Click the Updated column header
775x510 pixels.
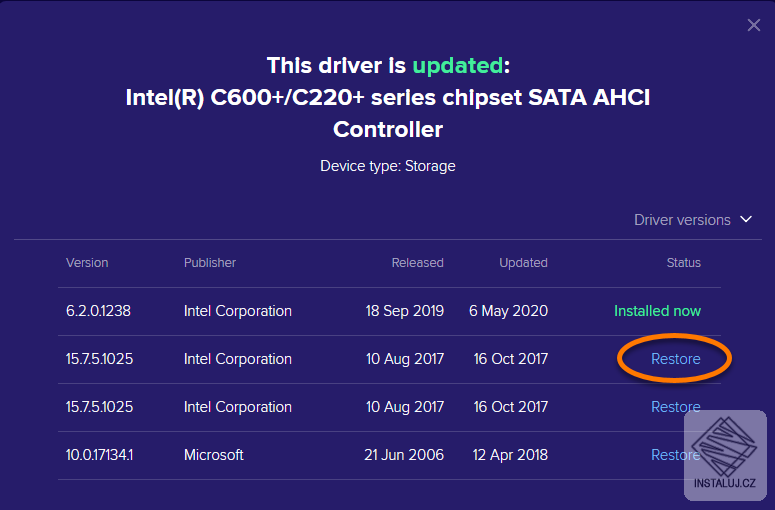click(523, 263)
